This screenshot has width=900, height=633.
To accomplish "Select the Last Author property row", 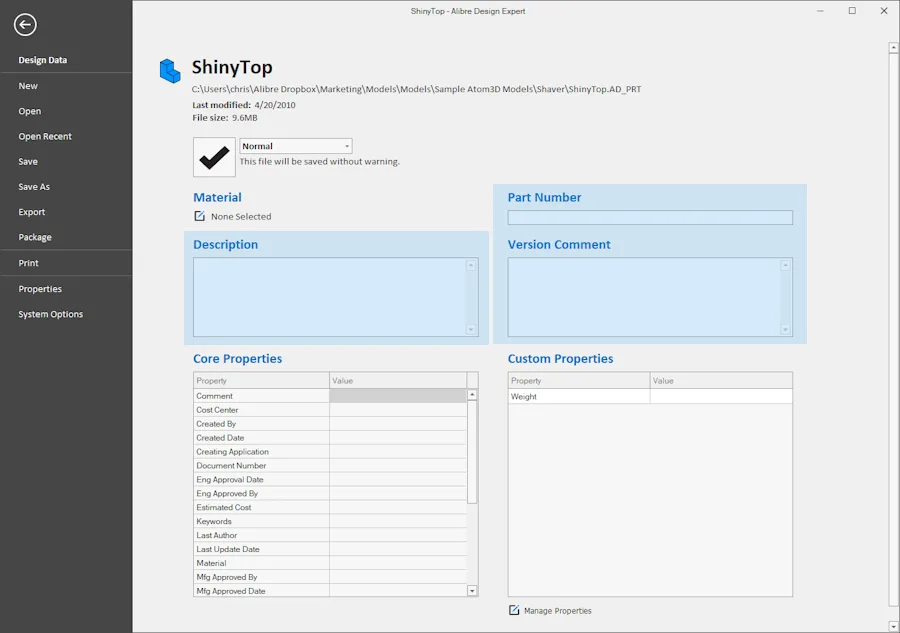I will click(x=330, y=535).
